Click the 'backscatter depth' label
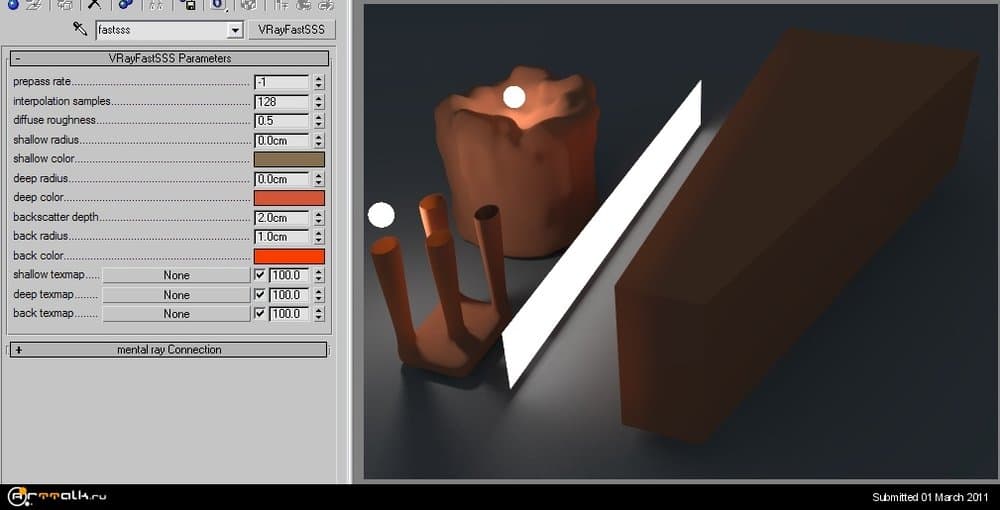The image size is (1000, 510). pyautogui.click(x=56, y=217)
